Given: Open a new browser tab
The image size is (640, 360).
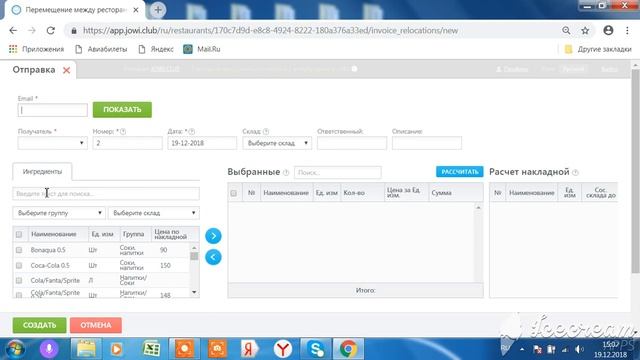Looking at the screenshot, I should coord(158,10).
